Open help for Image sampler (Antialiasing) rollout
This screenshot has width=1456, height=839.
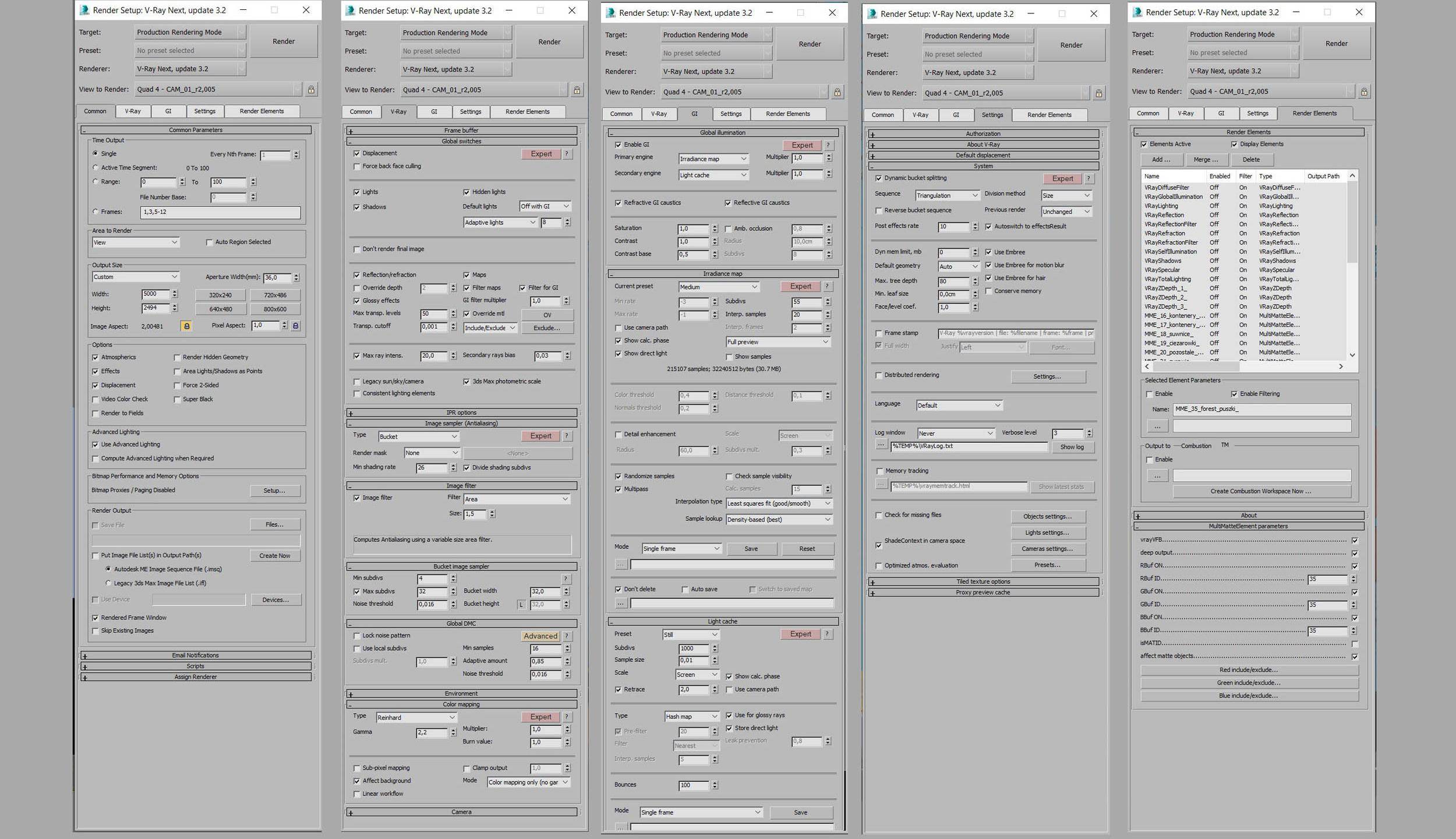567,436
